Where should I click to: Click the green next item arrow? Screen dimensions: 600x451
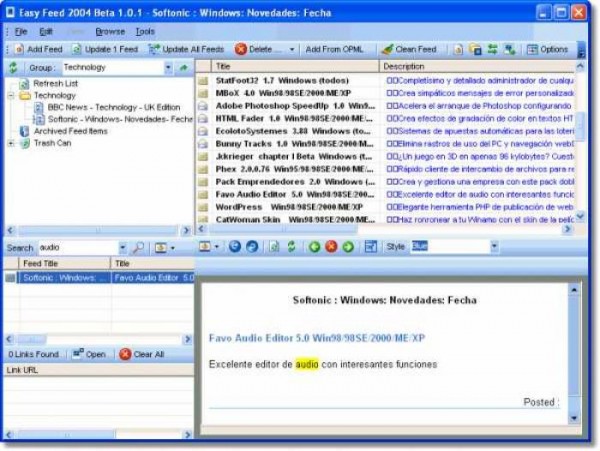348,247
